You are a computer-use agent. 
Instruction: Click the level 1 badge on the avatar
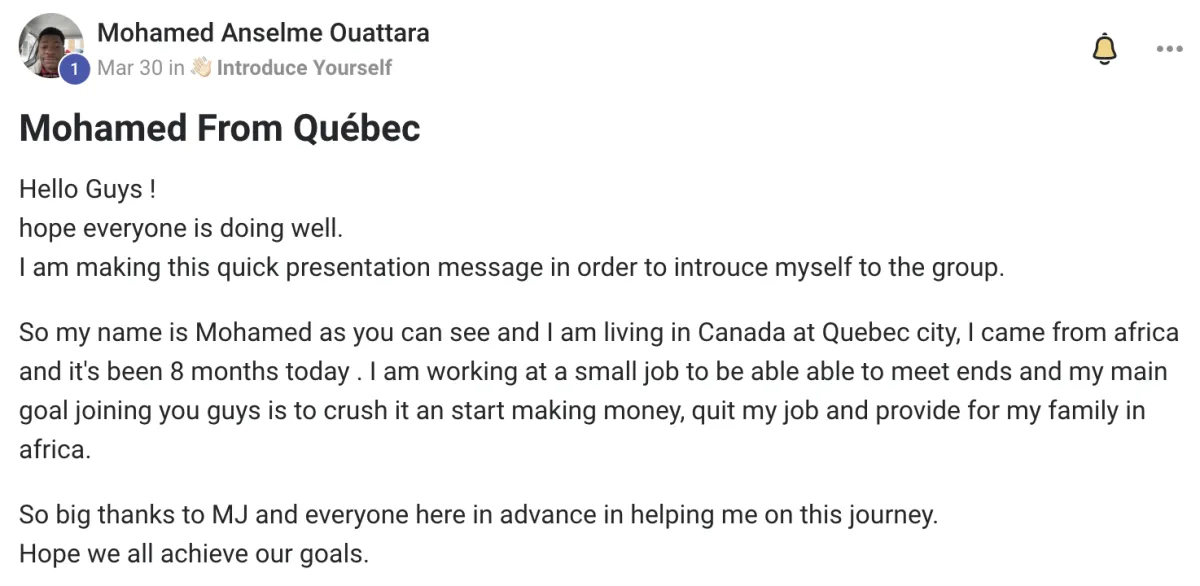click(x=74, y=69)
